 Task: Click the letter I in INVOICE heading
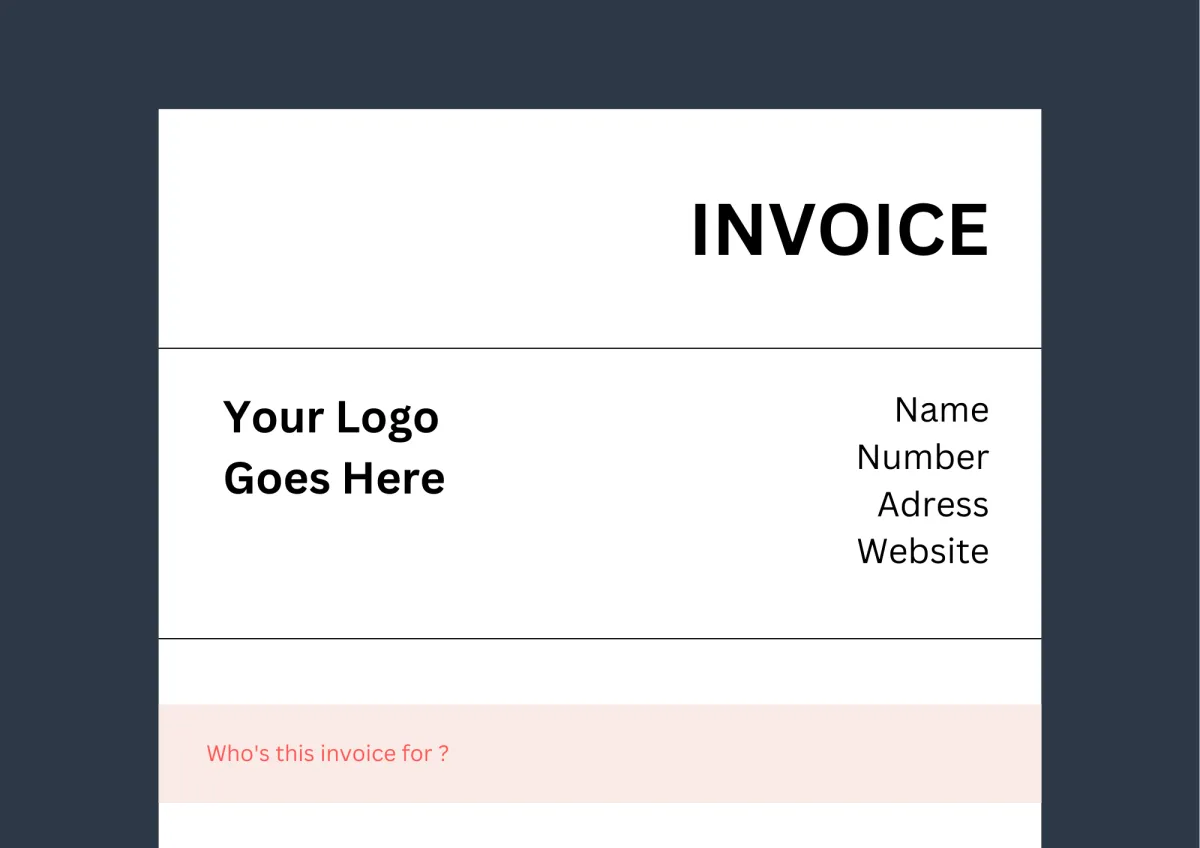(x=700, y=230)
